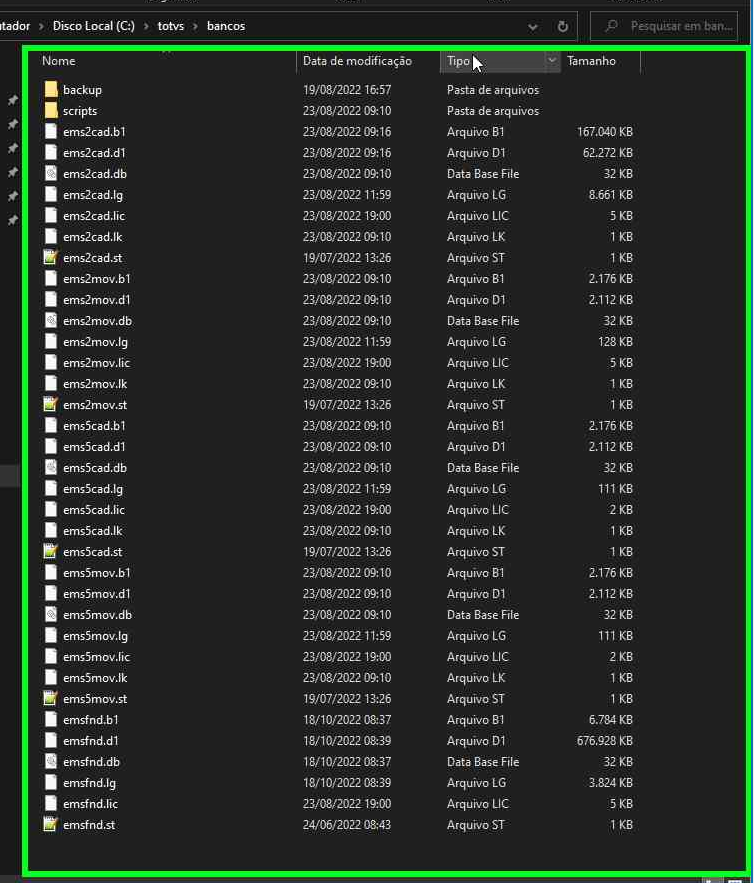Select the ems2mov.st file icon
Screen dimensions: 754x883
click(x=51, y=404)
